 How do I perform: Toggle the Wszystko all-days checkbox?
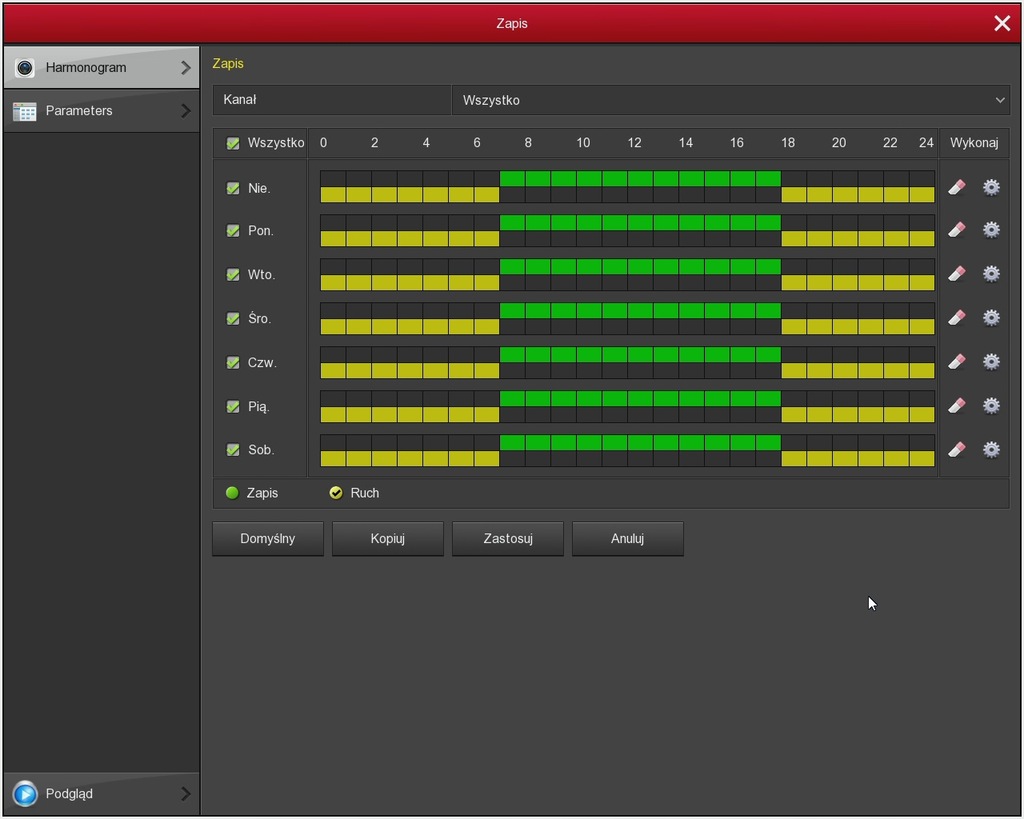pyautogui.click(x=233, y=143)
